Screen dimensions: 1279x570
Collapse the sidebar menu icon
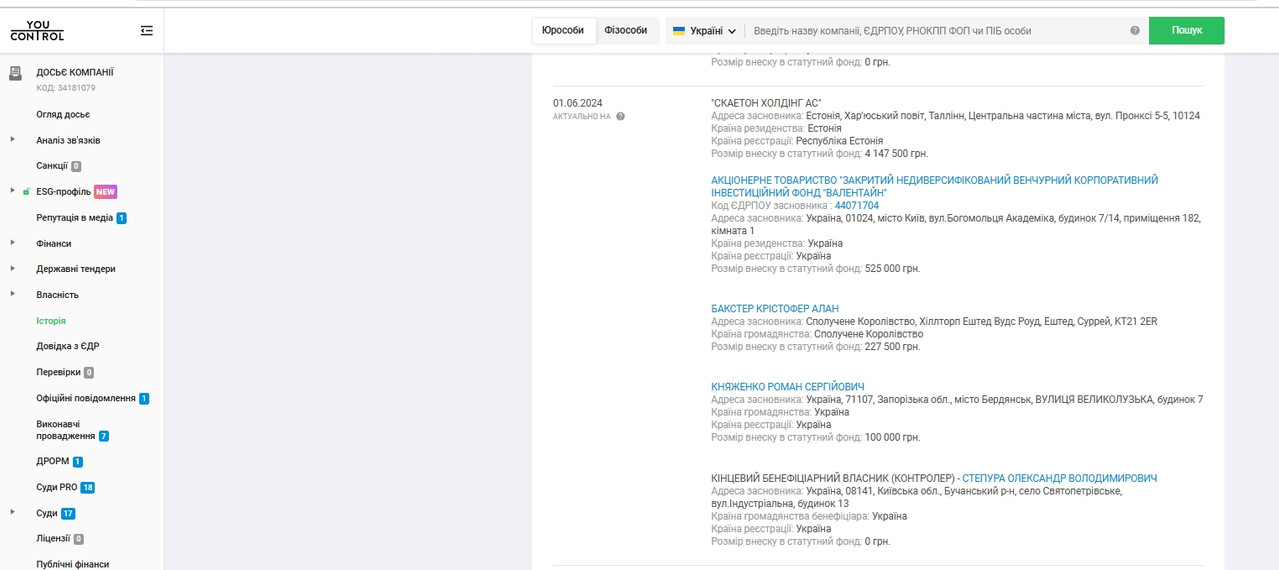(x=147, y=31)
